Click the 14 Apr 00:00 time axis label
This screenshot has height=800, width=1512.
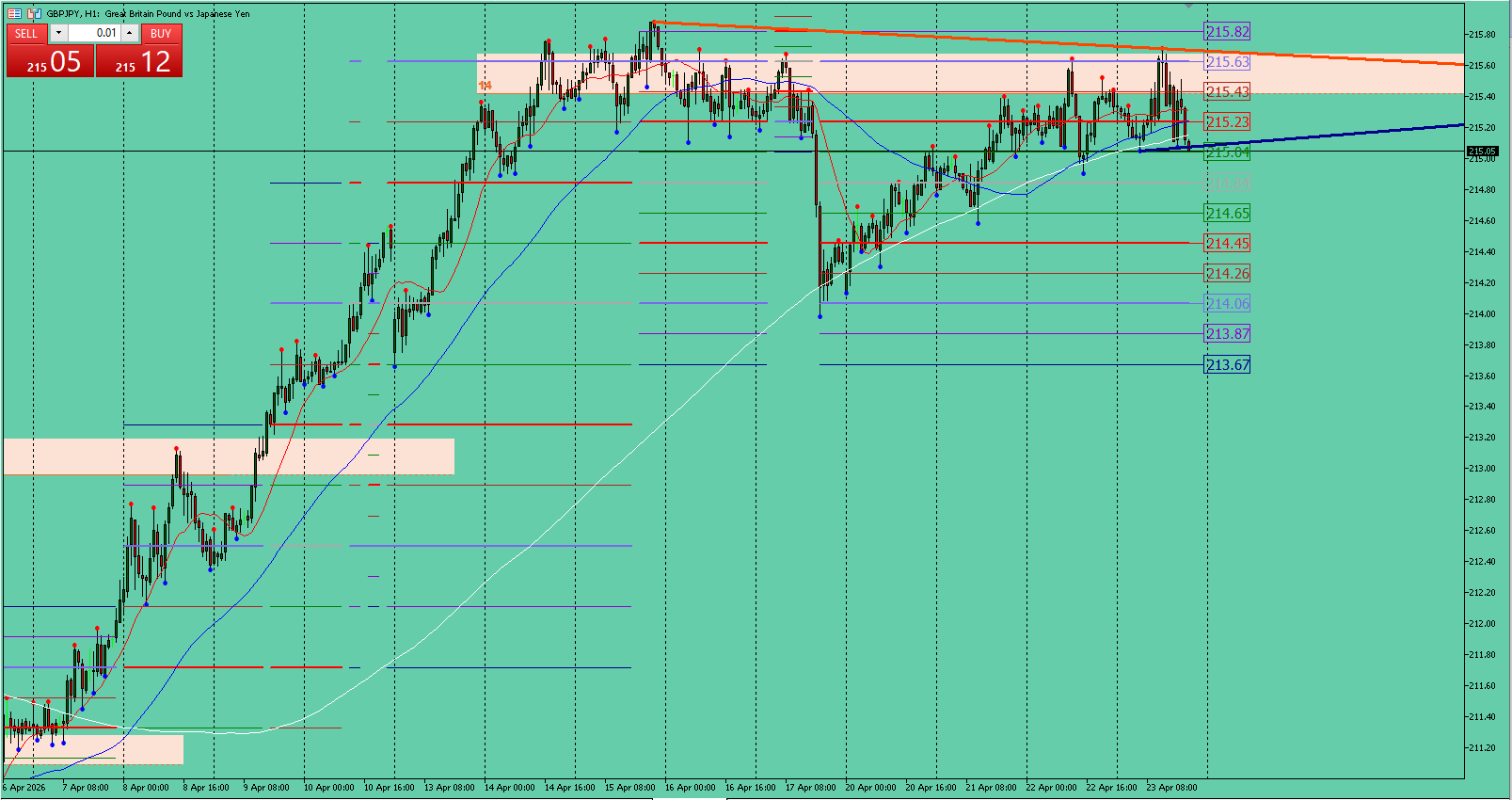(x=509, y=788)
